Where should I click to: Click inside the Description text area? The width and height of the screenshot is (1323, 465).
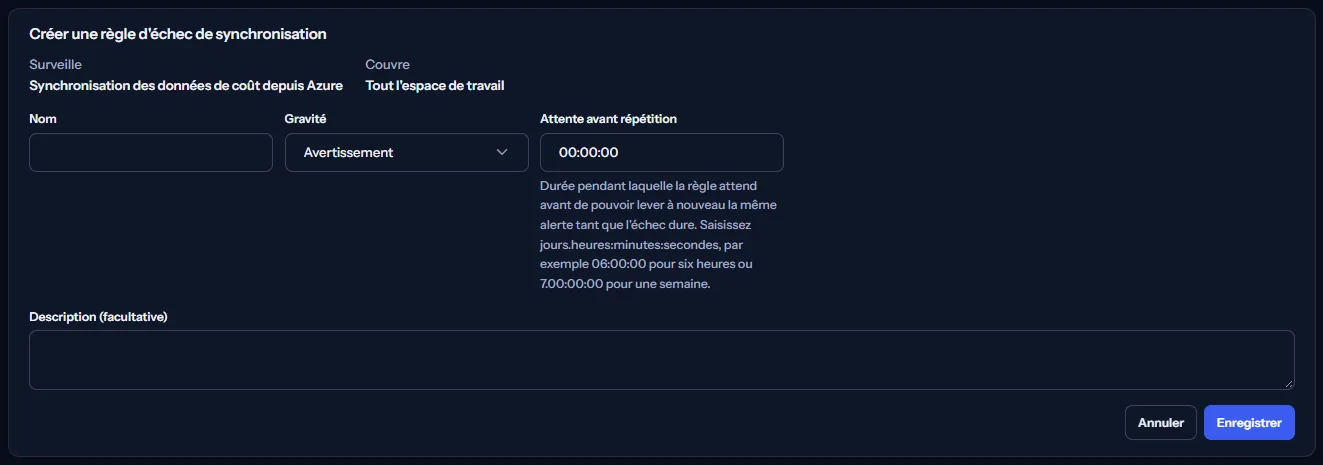pyautogui.click(x=661, y=360)
